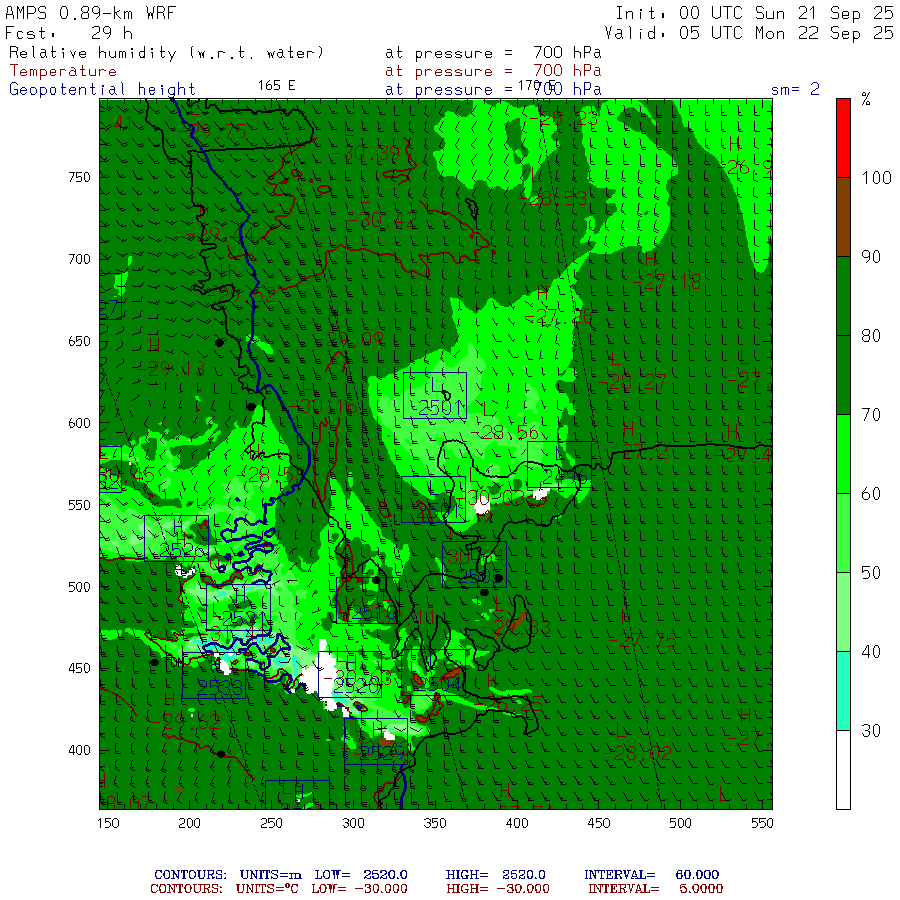Click the red swatch atop the humidity colorbar

coord(843,138)
